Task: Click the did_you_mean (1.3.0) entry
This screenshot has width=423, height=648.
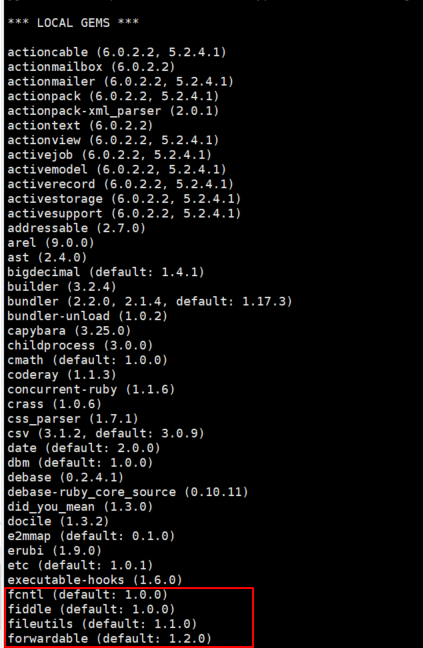Action: point(80,507)
